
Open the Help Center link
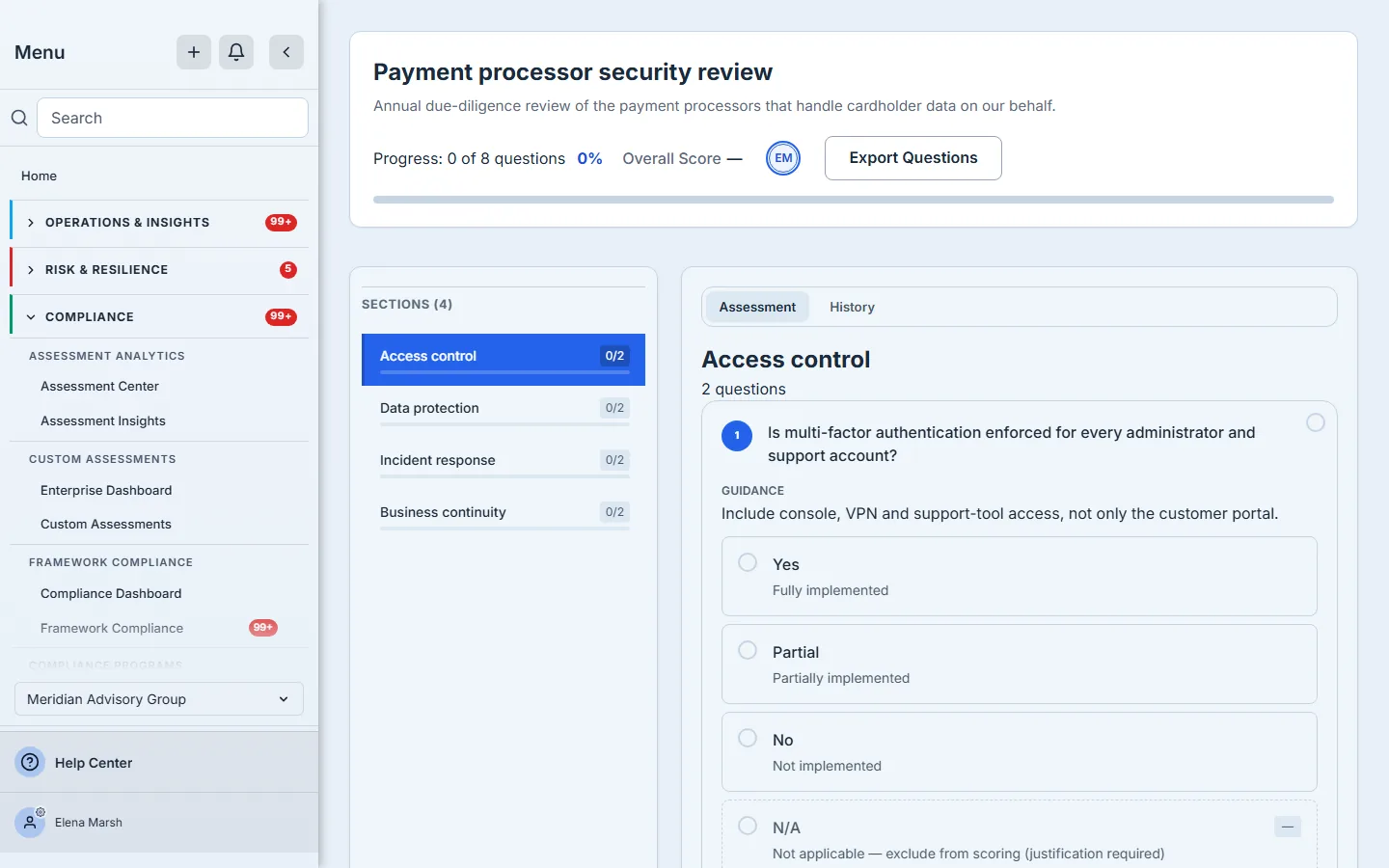tap(94, 763)
